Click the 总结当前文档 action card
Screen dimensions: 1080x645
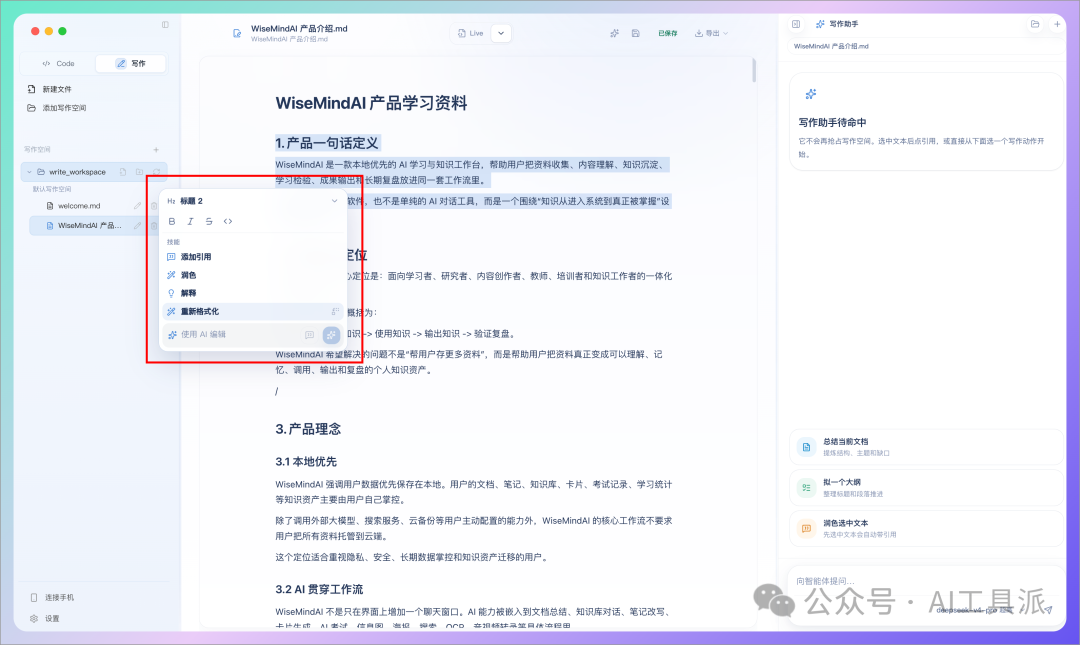tap(926, 447)
